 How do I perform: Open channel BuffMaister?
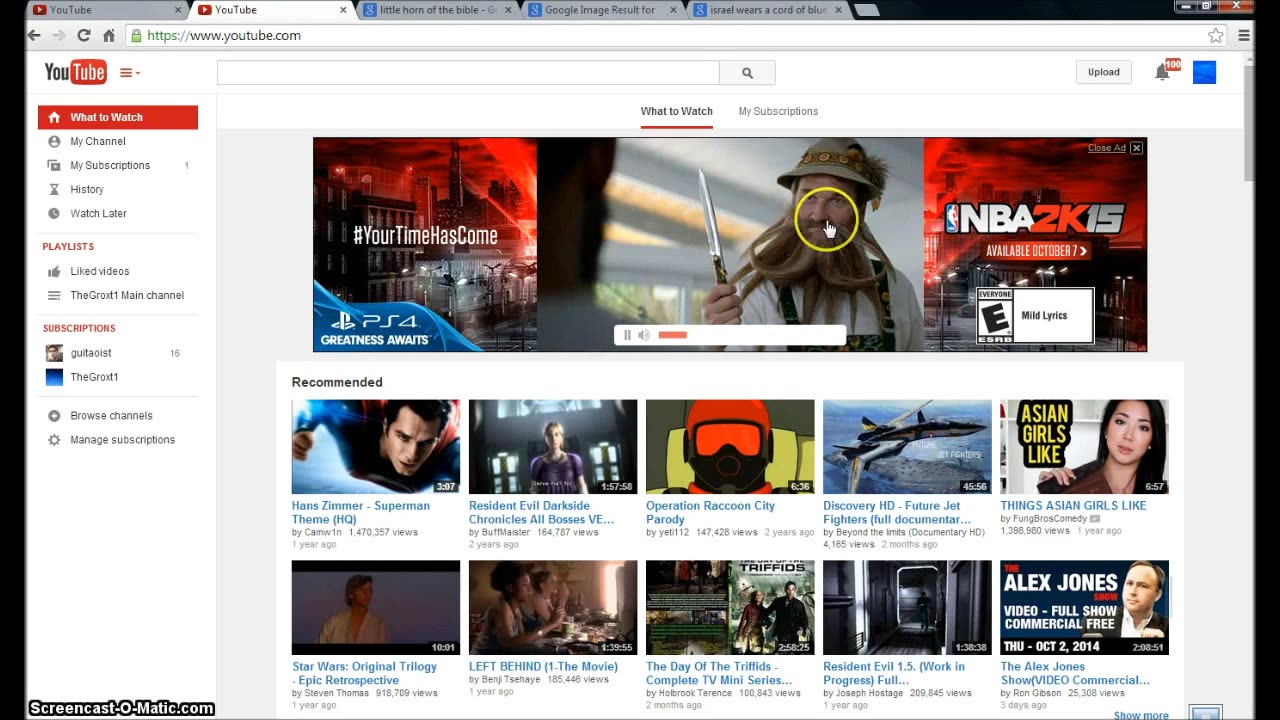(505, 533)
